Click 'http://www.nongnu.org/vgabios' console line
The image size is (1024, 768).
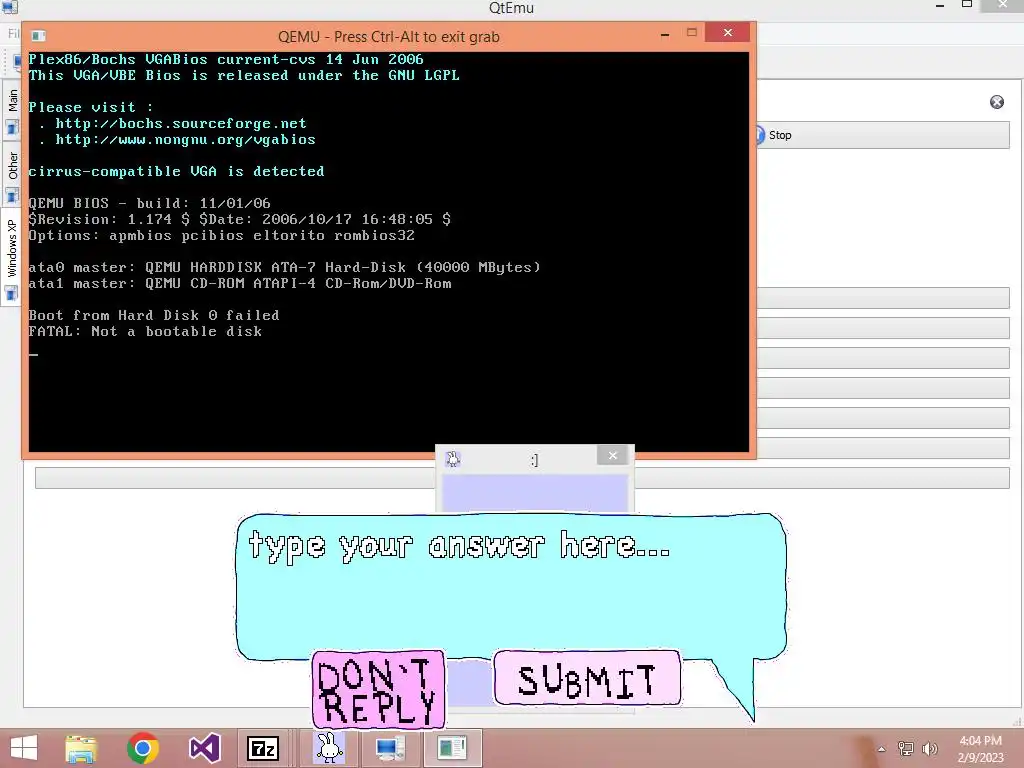185,139
